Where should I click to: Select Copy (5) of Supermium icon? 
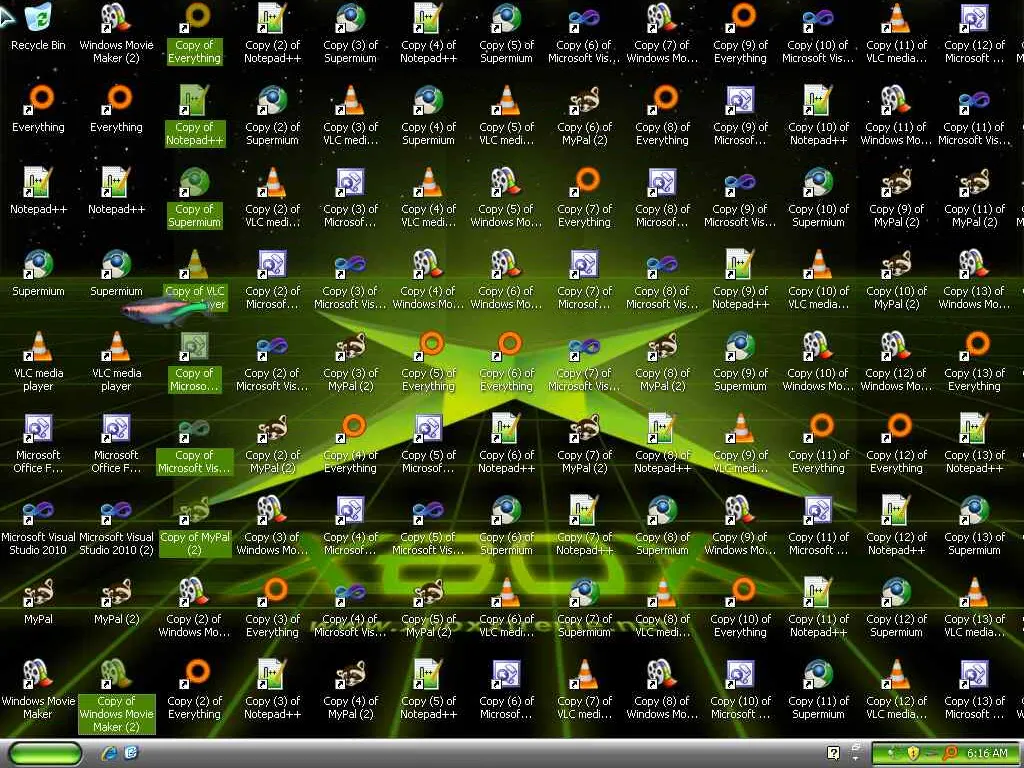pyautogui.click(x=506, y=33)
